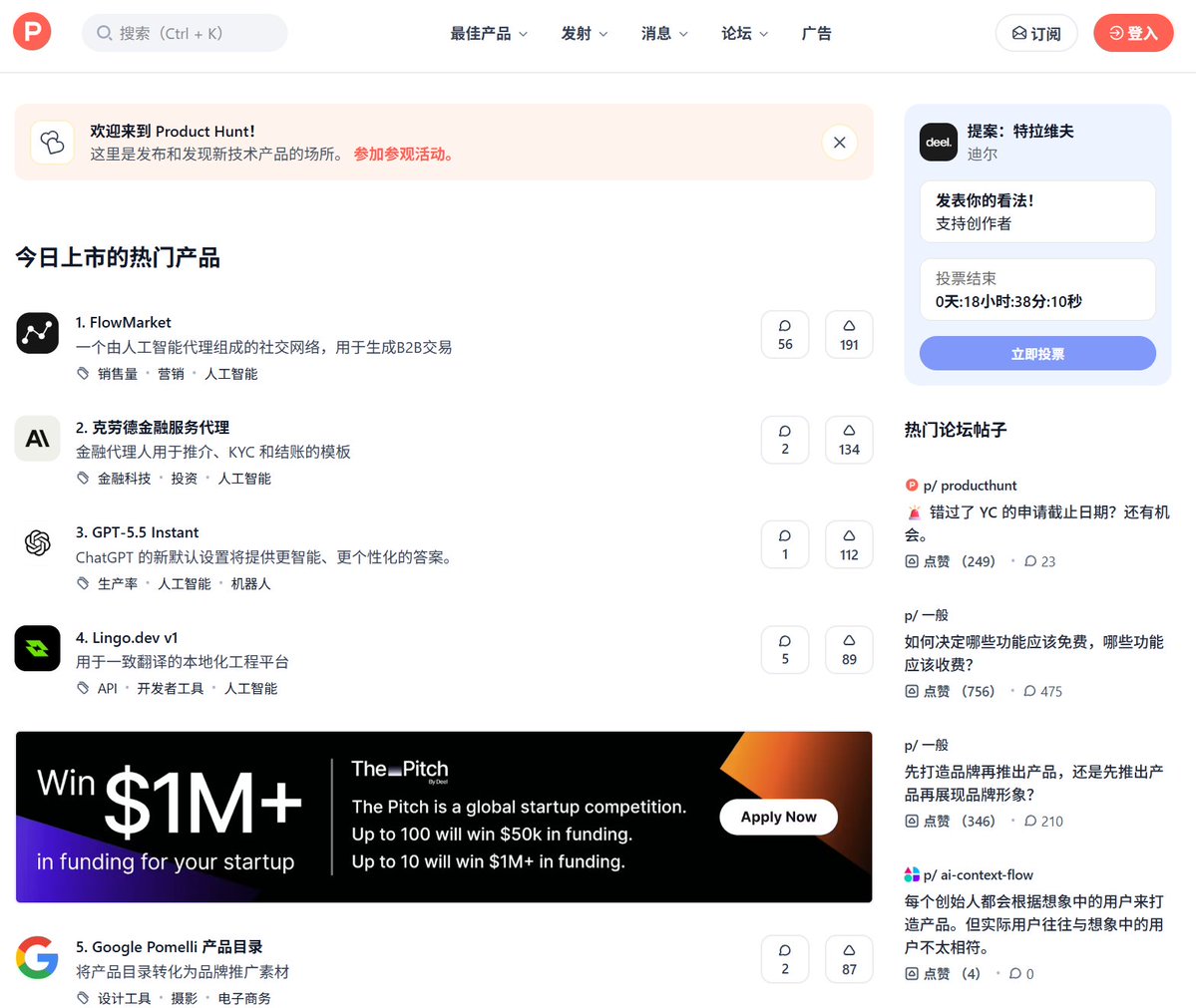Click Apply Now on The Pitch ad
Image resolution: width=1196 pixels, height=1008 pixels.
point(778,817)
